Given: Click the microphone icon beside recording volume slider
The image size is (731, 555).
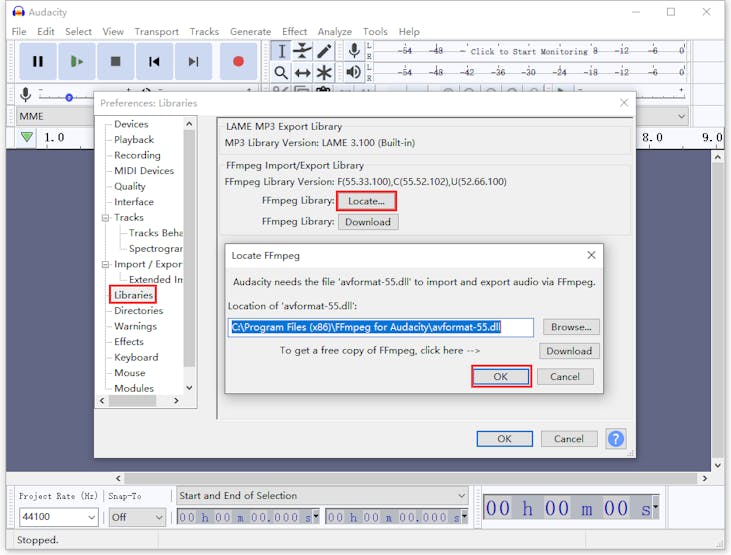Looking at the screenshot, I should point(26,95).
